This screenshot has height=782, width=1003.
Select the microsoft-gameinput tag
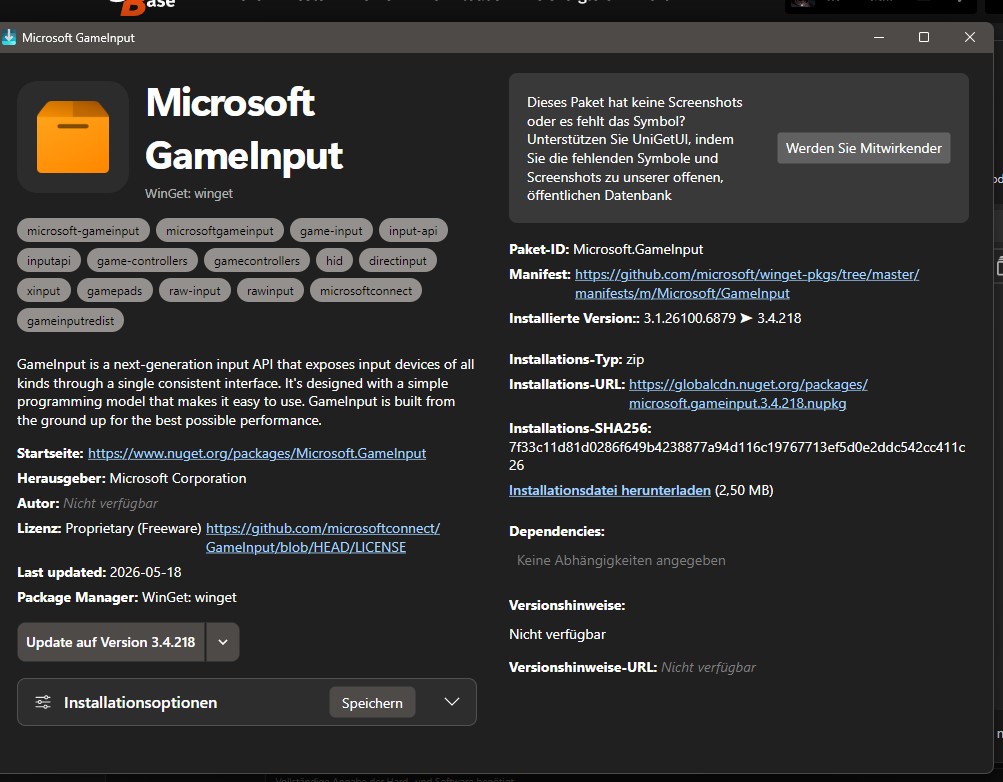[x=83, y=231]
